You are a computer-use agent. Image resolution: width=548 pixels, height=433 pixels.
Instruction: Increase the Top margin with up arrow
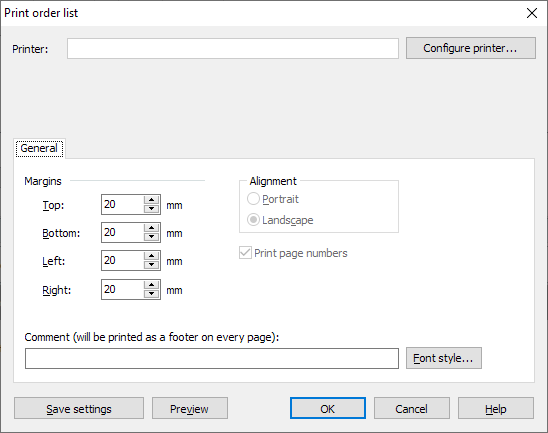click(x=151, y=200)
